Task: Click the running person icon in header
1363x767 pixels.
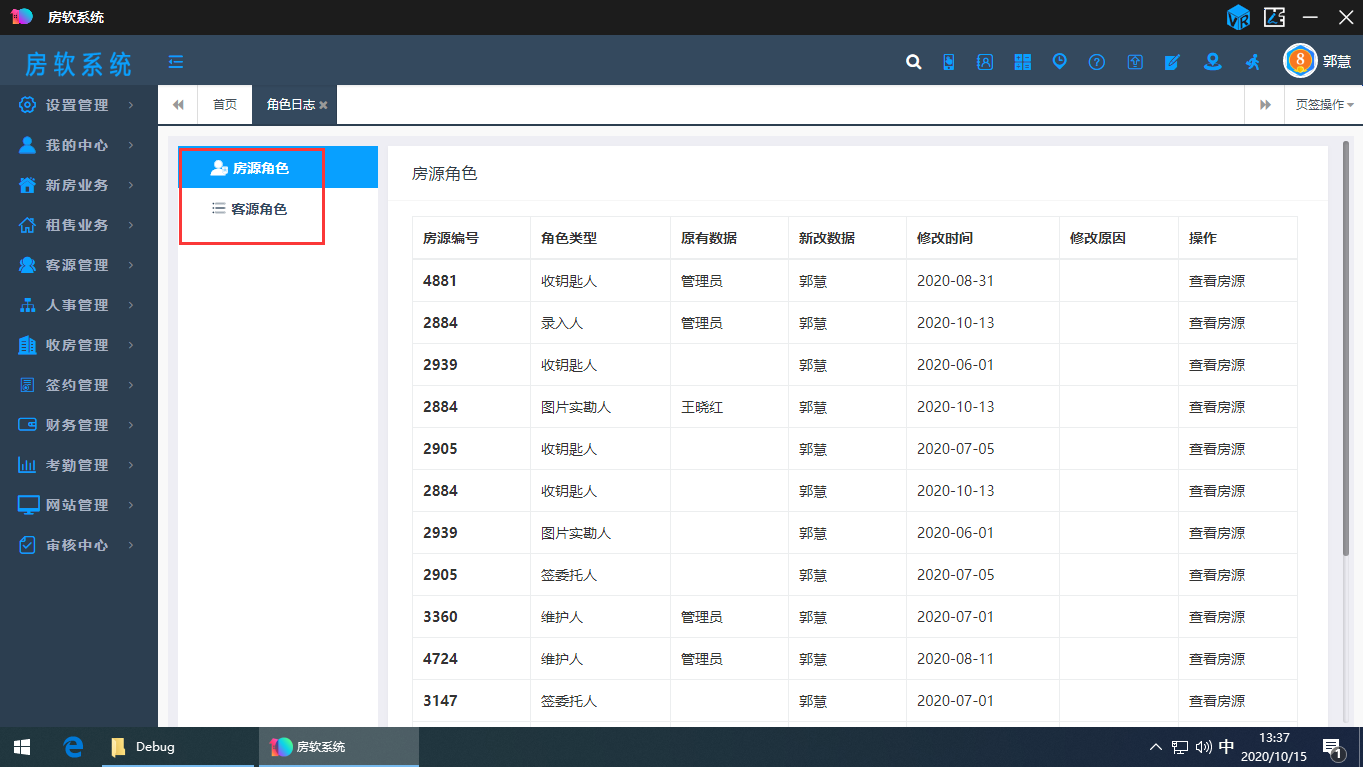Action: click(x=1252, y=62)
